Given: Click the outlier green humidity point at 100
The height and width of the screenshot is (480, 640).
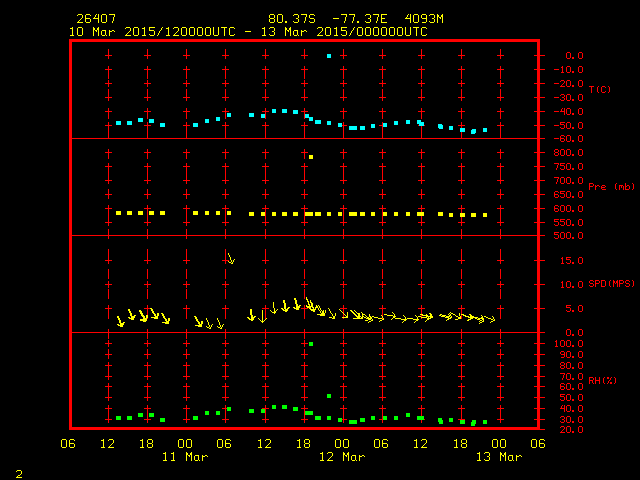Looking at the screenshot, I should pyautogui.click(x=311, y=344).
